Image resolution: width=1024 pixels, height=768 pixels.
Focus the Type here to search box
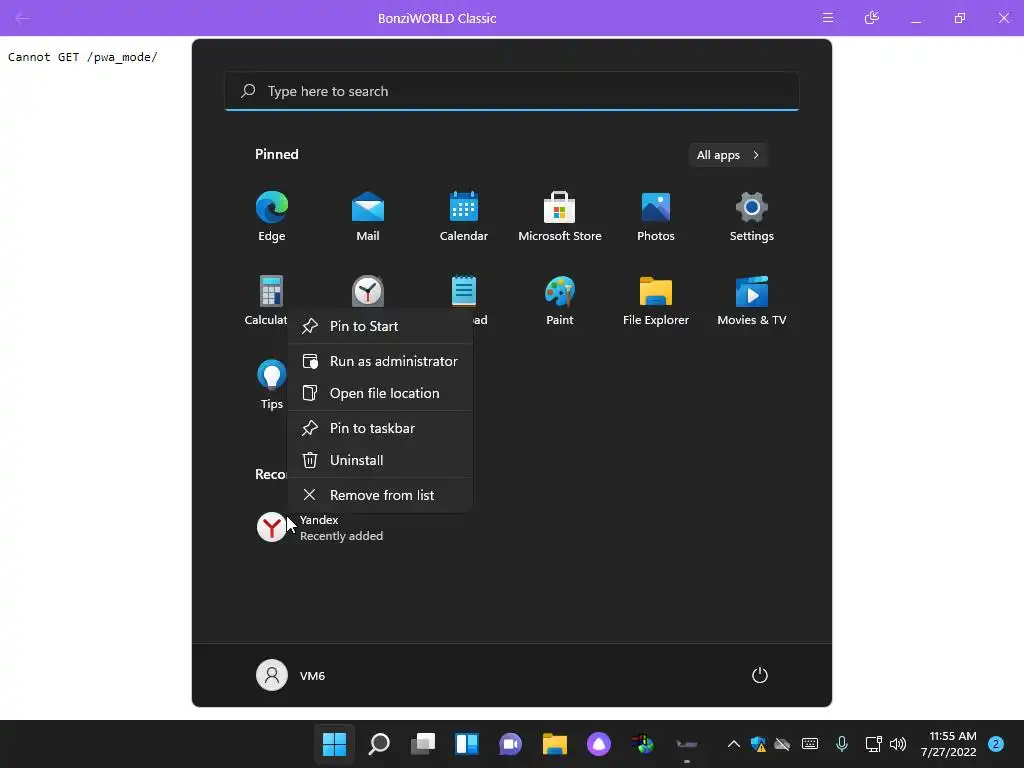coord(512,91)
